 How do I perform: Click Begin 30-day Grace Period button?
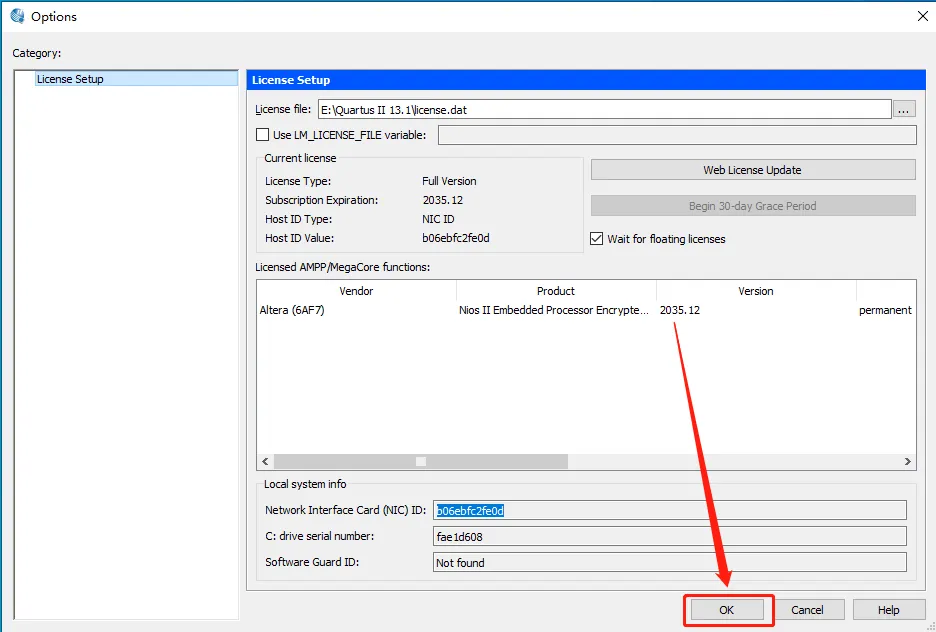point(752,206)
